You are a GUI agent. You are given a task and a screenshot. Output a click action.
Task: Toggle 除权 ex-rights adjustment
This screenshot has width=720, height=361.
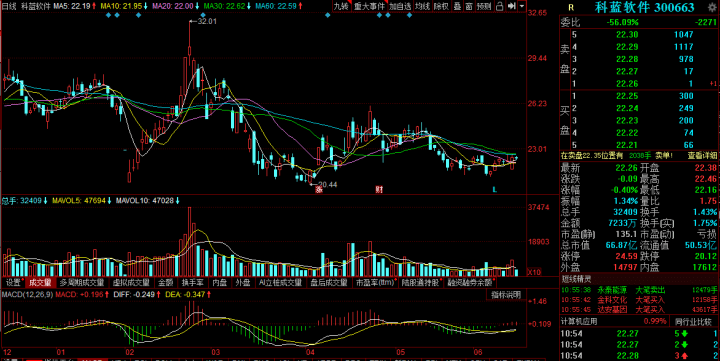point(441,6)
